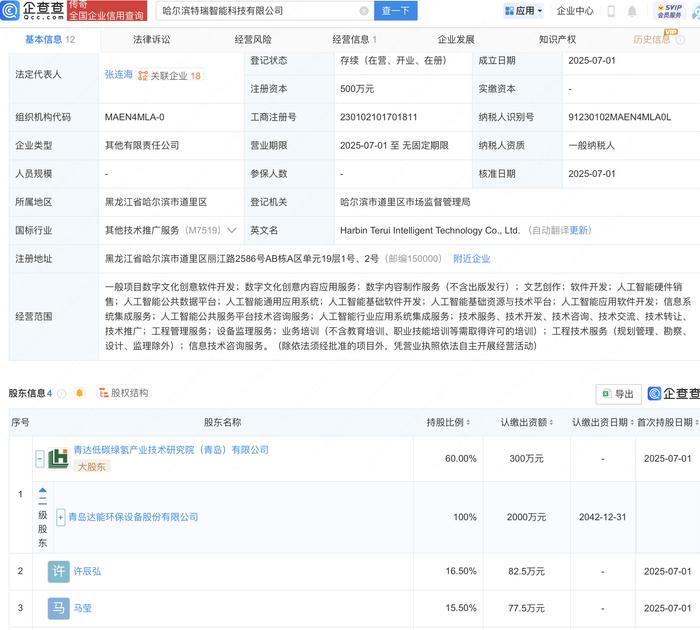This screenshot has width=700, height=630.
Task: Expand the 国标行业 chevron dropdown
Action: click(x=232, y=230)
